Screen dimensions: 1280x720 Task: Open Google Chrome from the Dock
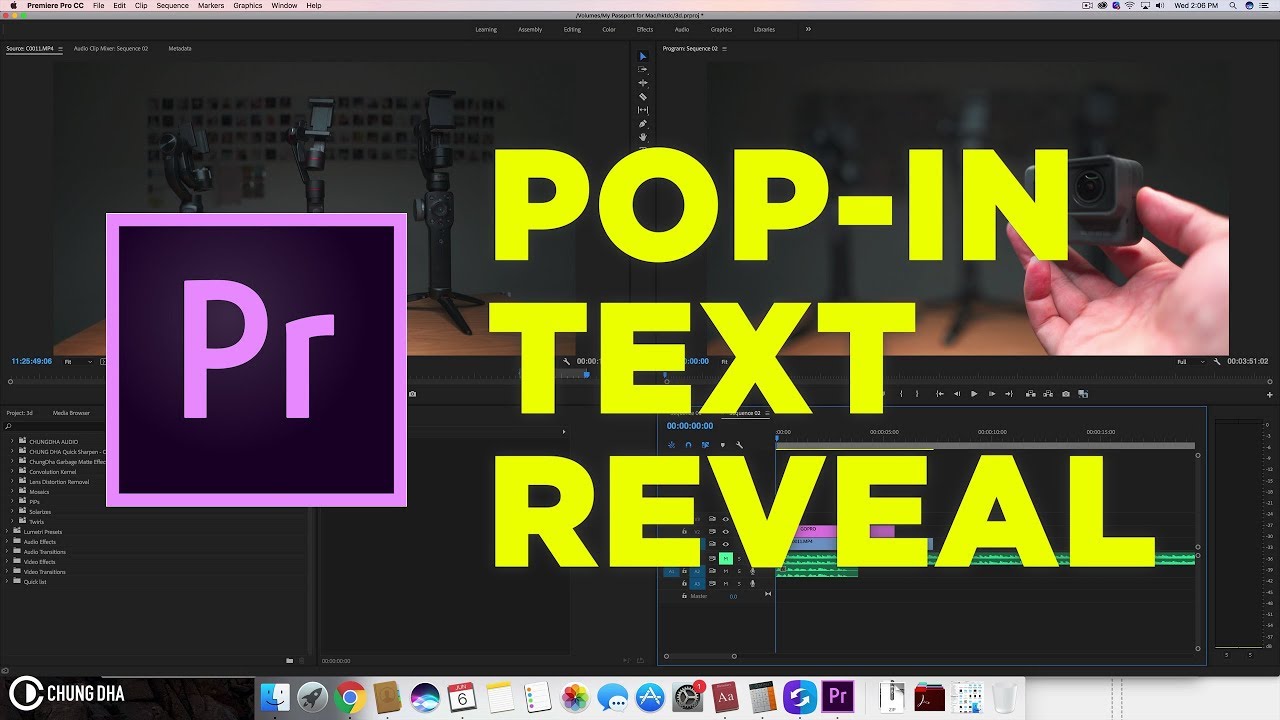pos(350,696)
